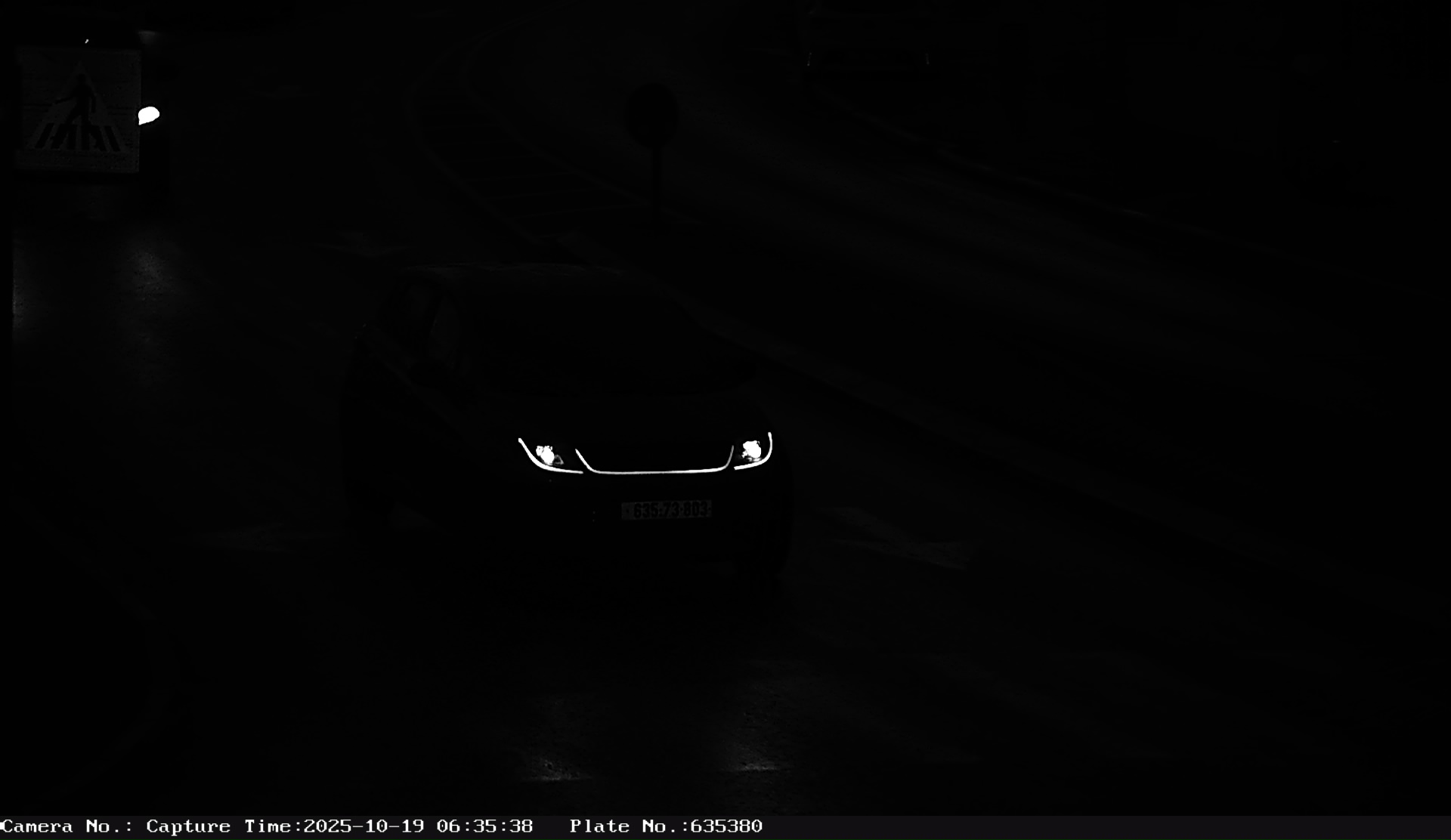
Task: Click the "Plate No.:" overlay label
Action: point(628,826)
